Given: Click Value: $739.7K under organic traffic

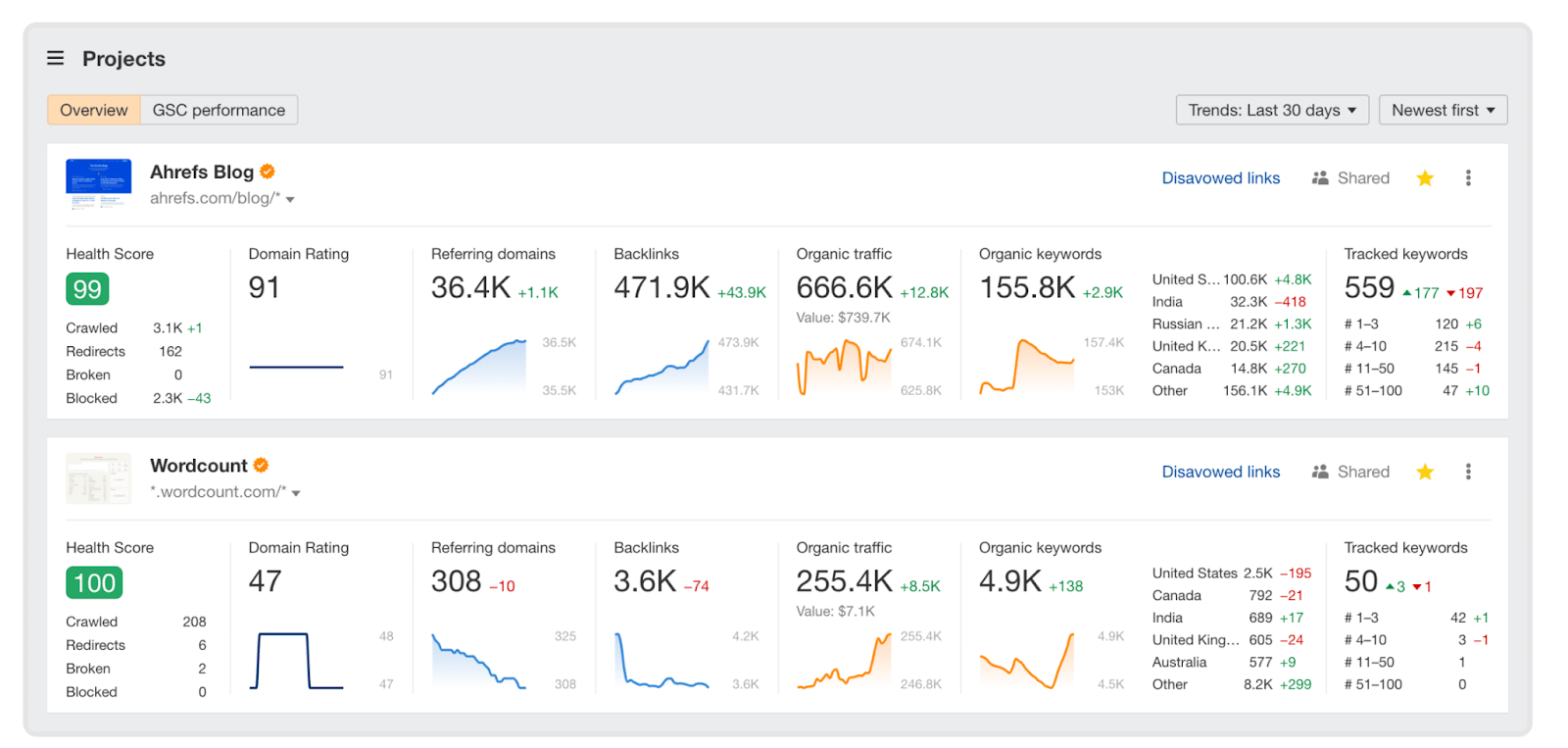Looking at the screenshot, I should pos(844,318).
